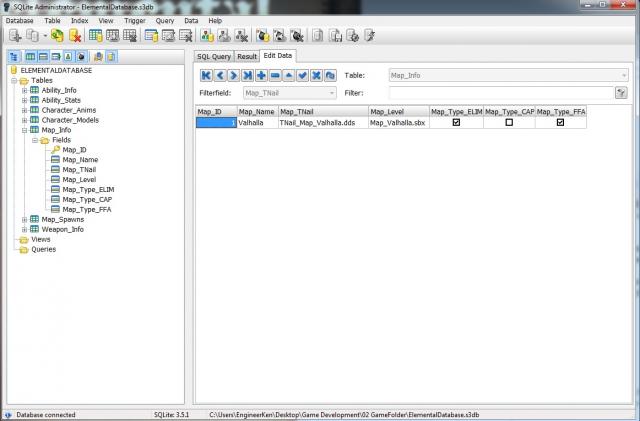Image resolution: width=640 pixels, height=421 pixels.
Task: Uncheck the Map_Type_ELIM checkbox for Valhalla
Action: [x=456, y=123]
